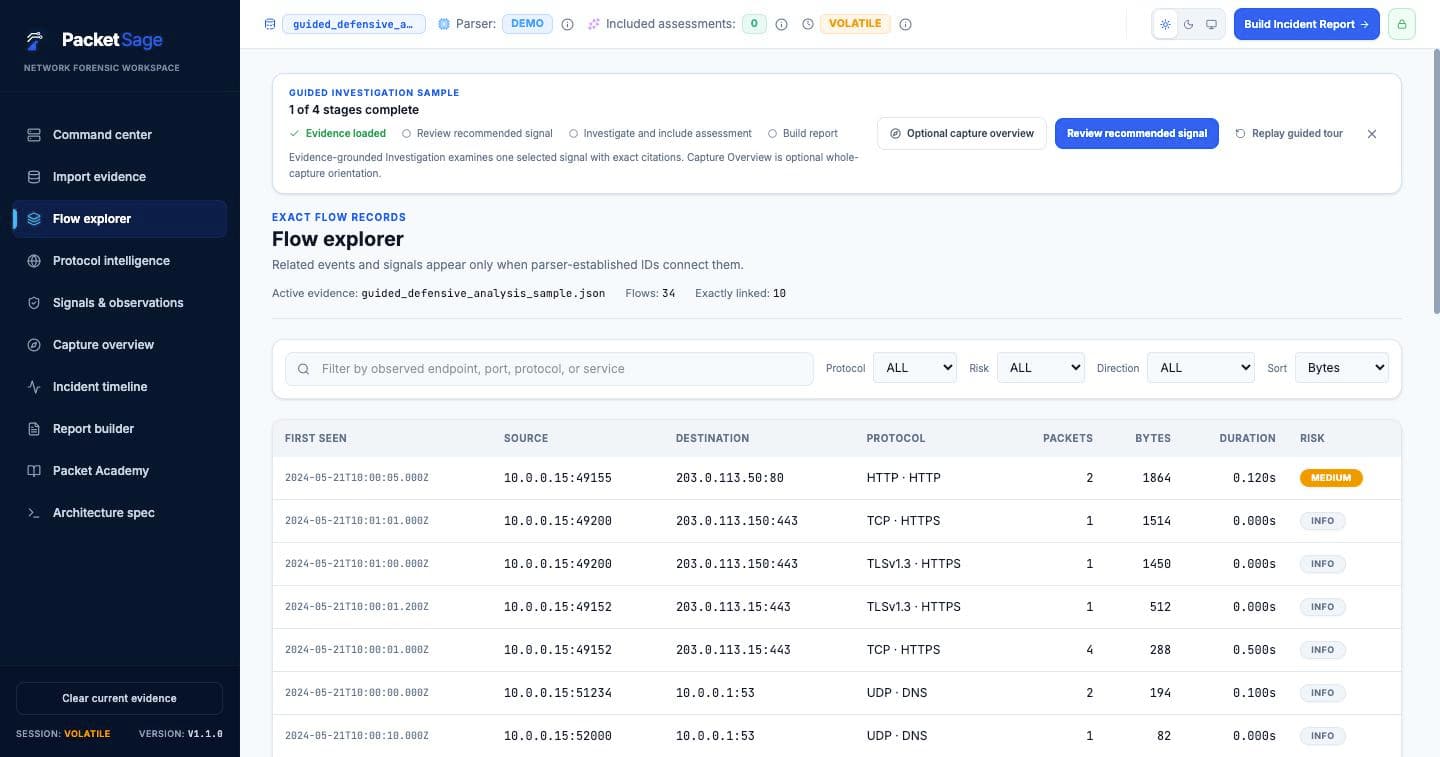This screenshot has width=1440, height=757.
Task: Click Build Incident Report button
Action: [1306, 24]
